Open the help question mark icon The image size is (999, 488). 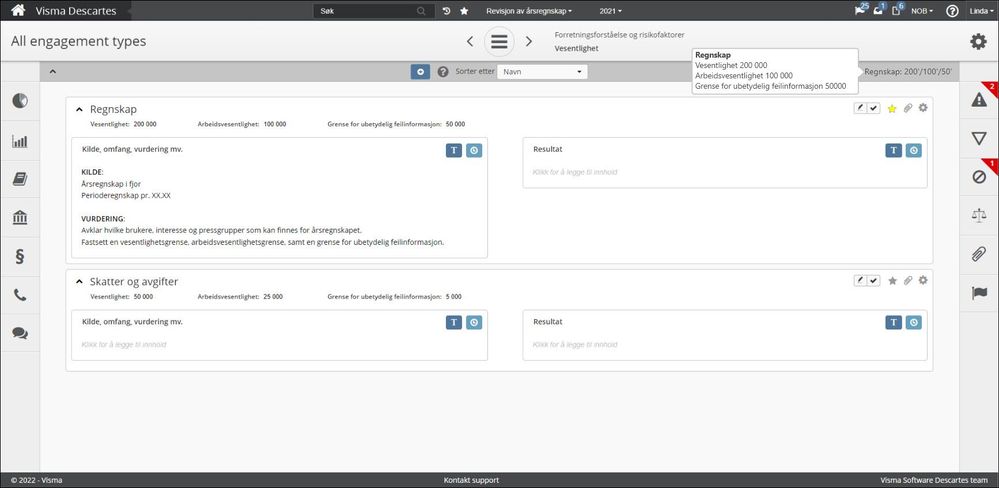click(952, 11)
